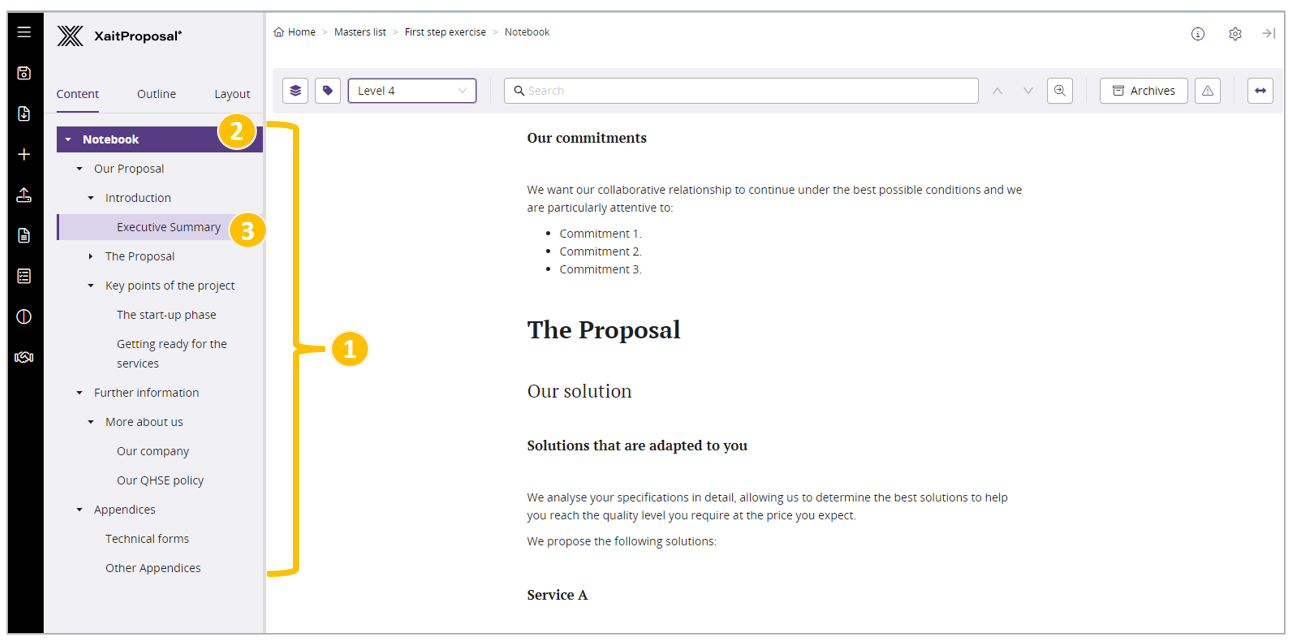
Task: Toggle full-width view with double-arrow button
Action: (x=1260, y=91)
